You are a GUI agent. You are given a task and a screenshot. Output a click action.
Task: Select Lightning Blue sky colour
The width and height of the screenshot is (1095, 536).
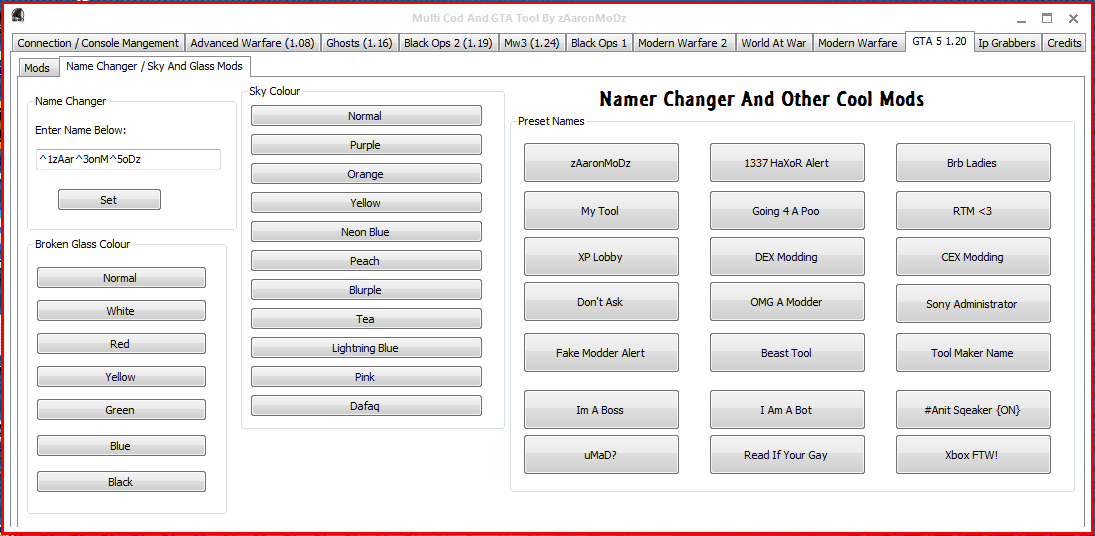[366, 348]
